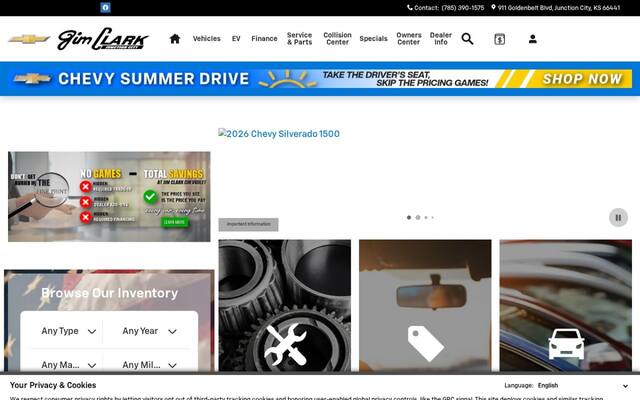Open the price tag specials tile
The image size is (640, 400).
click(x=425, y=305)
